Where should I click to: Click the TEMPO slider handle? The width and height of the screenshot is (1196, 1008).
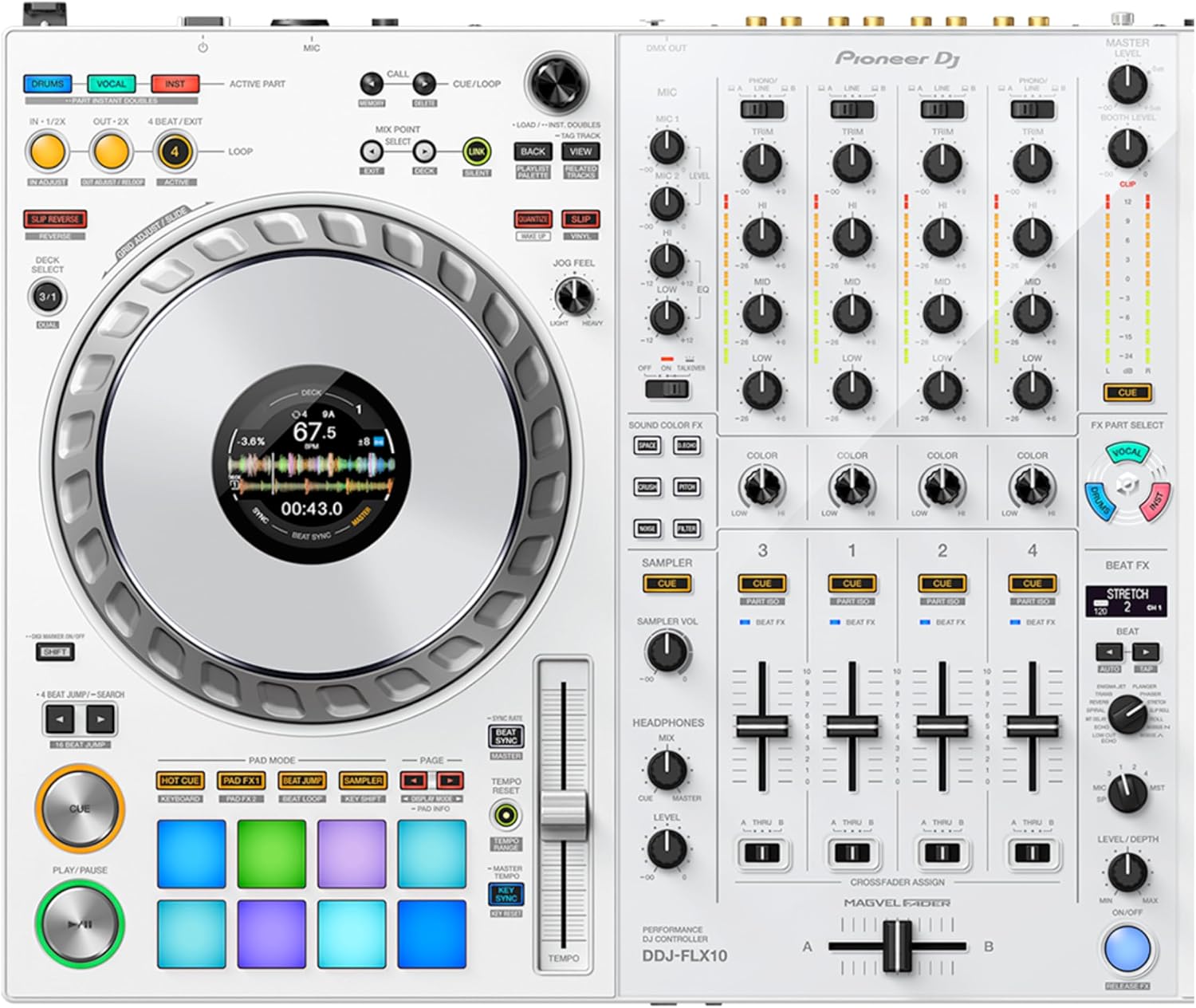pyautogui.click(x=564, y=816)
